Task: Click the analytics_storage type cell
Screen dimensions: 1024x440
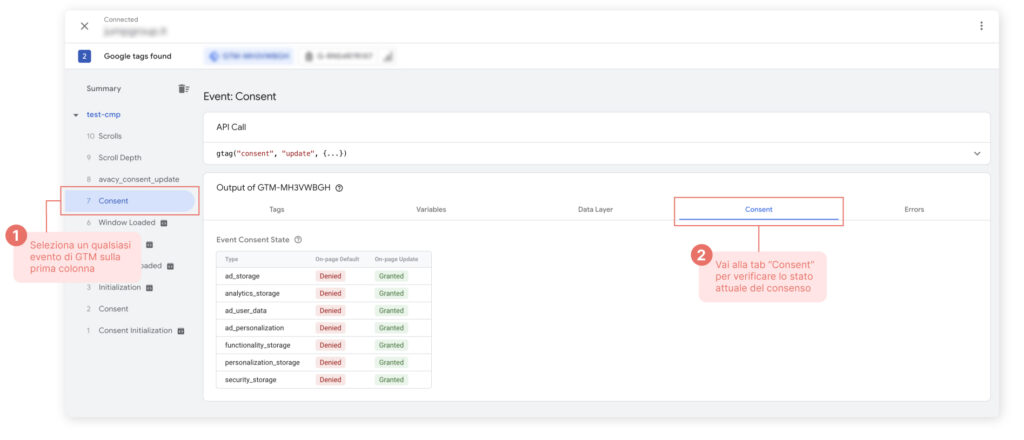Action: tap(252, 294)
